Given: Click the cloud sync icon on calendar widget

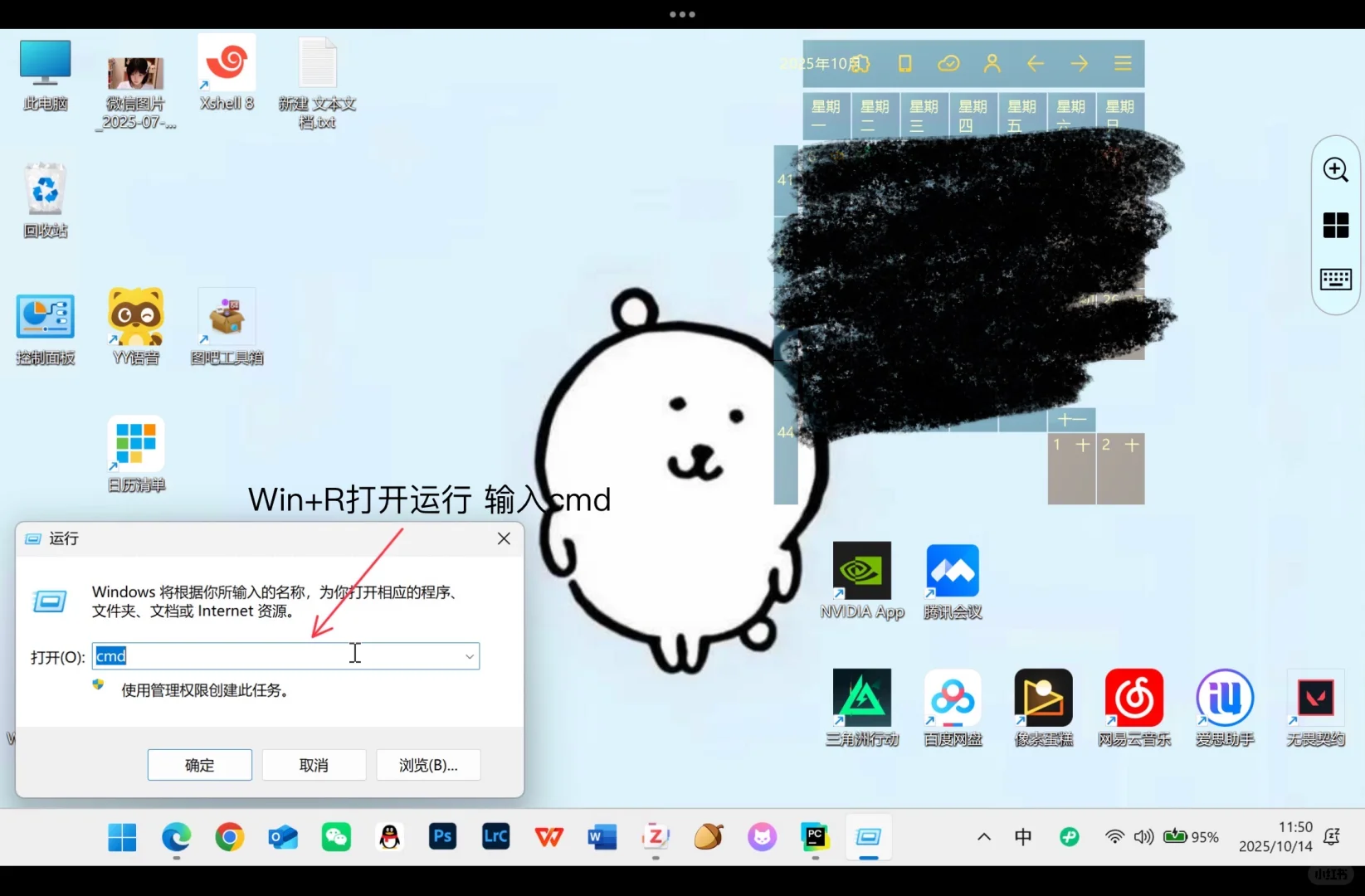Looking at the screenshot, I should click(x=948, y=63).
